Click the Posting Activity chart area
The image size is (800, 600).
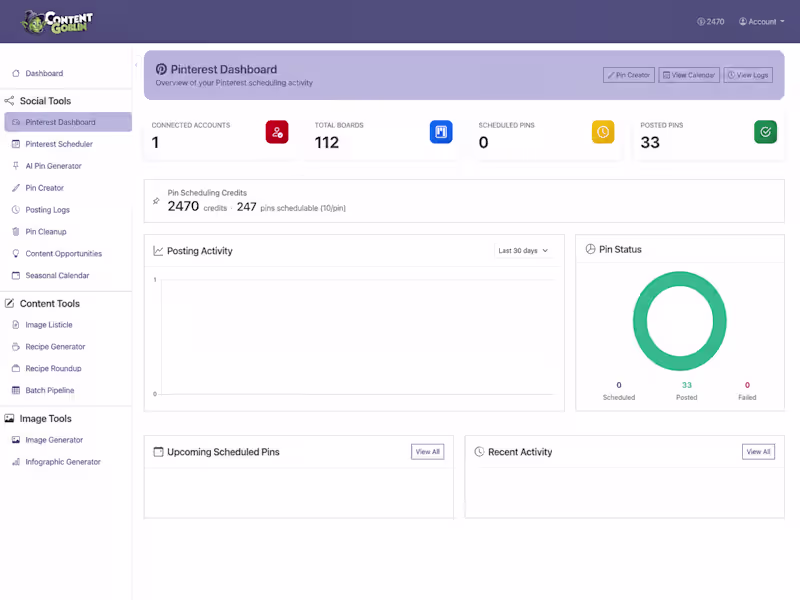pyautogui.click(x=355, y=337)
